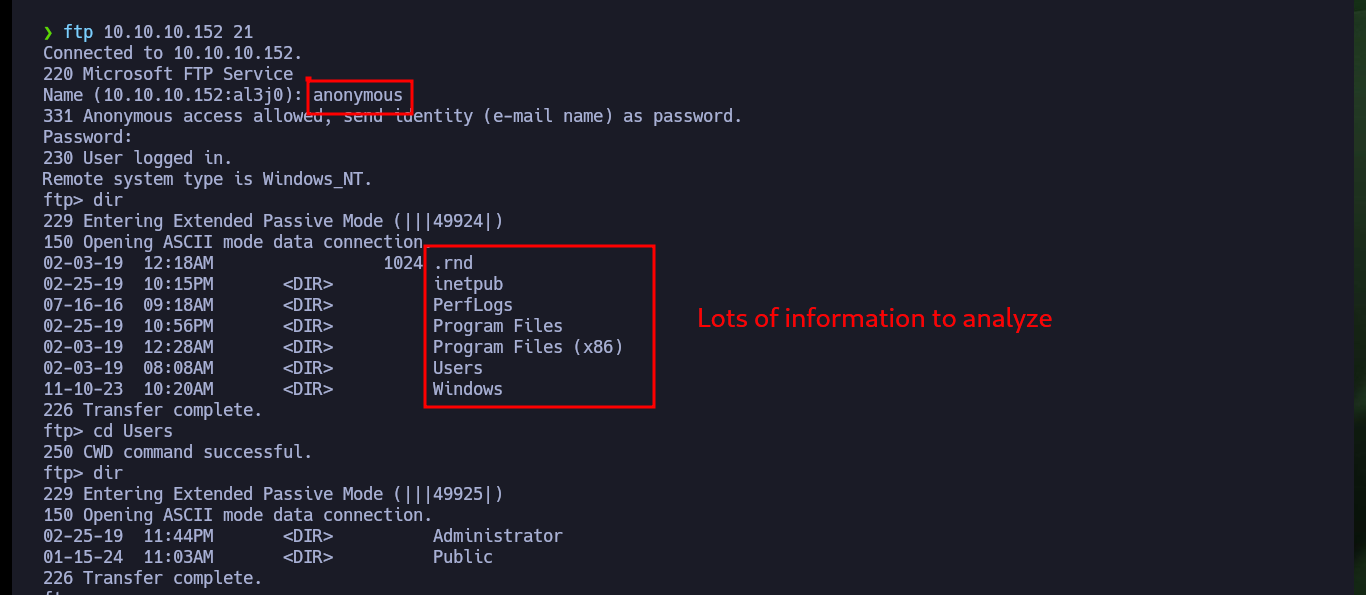Select the 1024 file size value
1366x595 pixels.
point(403,264)
